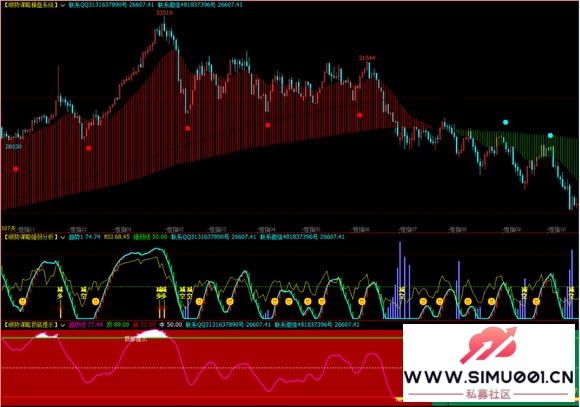Click the RSI 68.45 readout
Image resolution: width=580 pixels, height=407 pixels.
coord(117,237)
